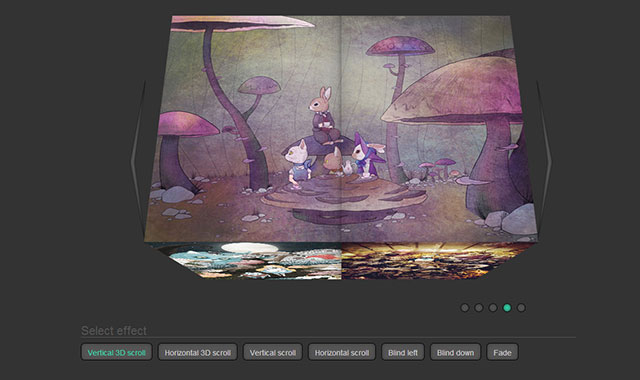
Task: Click the rabbit sitting atop the mushroom
Action: click(x=324, y=116)
